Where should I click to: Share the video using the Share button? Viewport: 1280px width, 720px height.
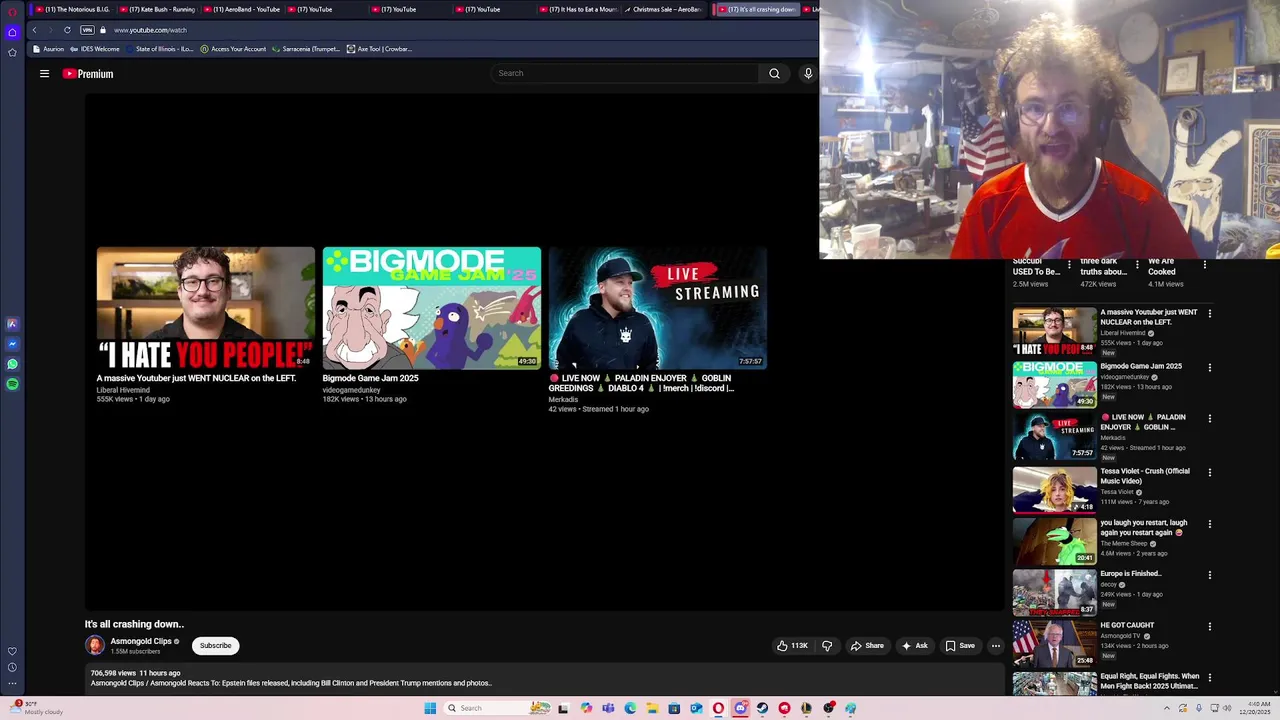(x=867, y=646)
